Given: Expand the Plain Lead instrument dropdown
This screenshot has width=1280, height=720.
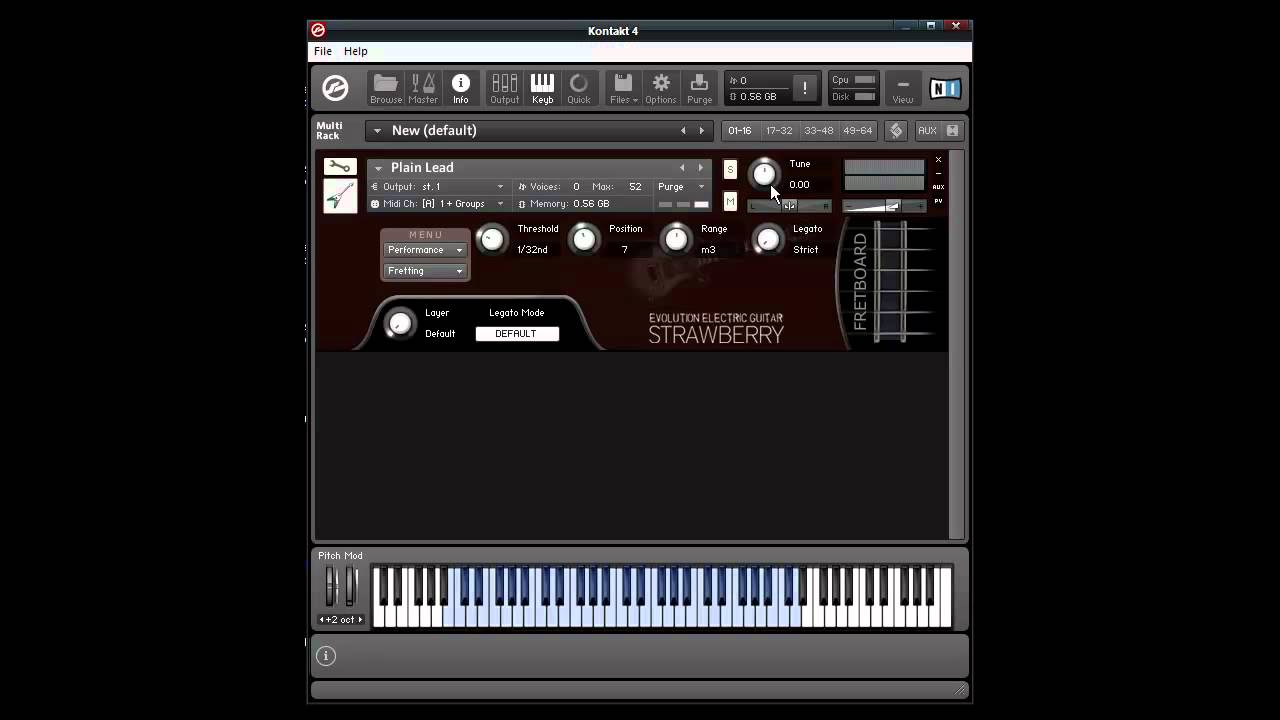Looking at the screenshot, I should [x=378, y=168].
